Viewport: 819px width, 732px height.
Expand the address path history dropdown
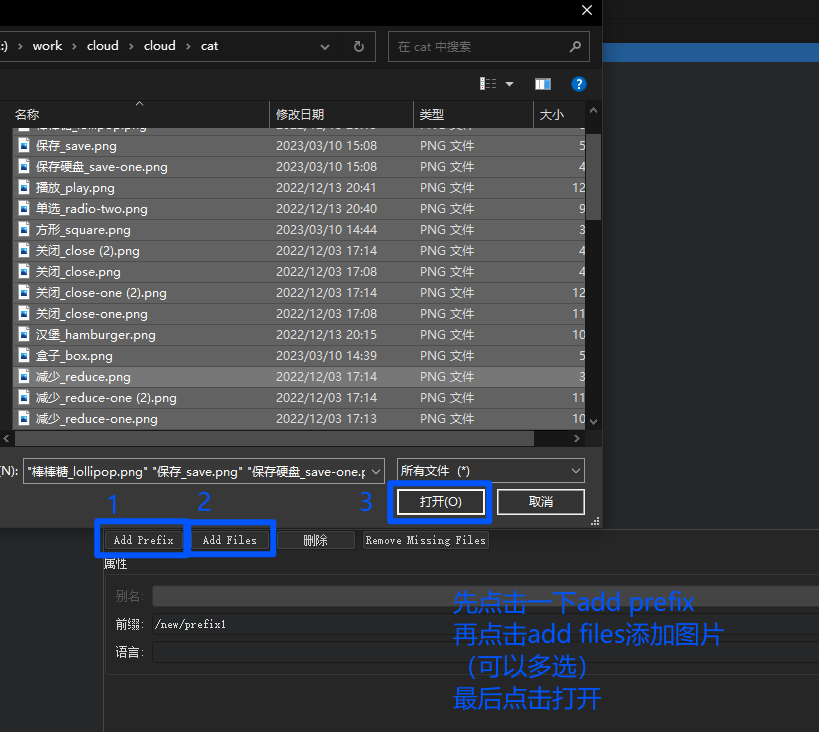click(325, 47)
